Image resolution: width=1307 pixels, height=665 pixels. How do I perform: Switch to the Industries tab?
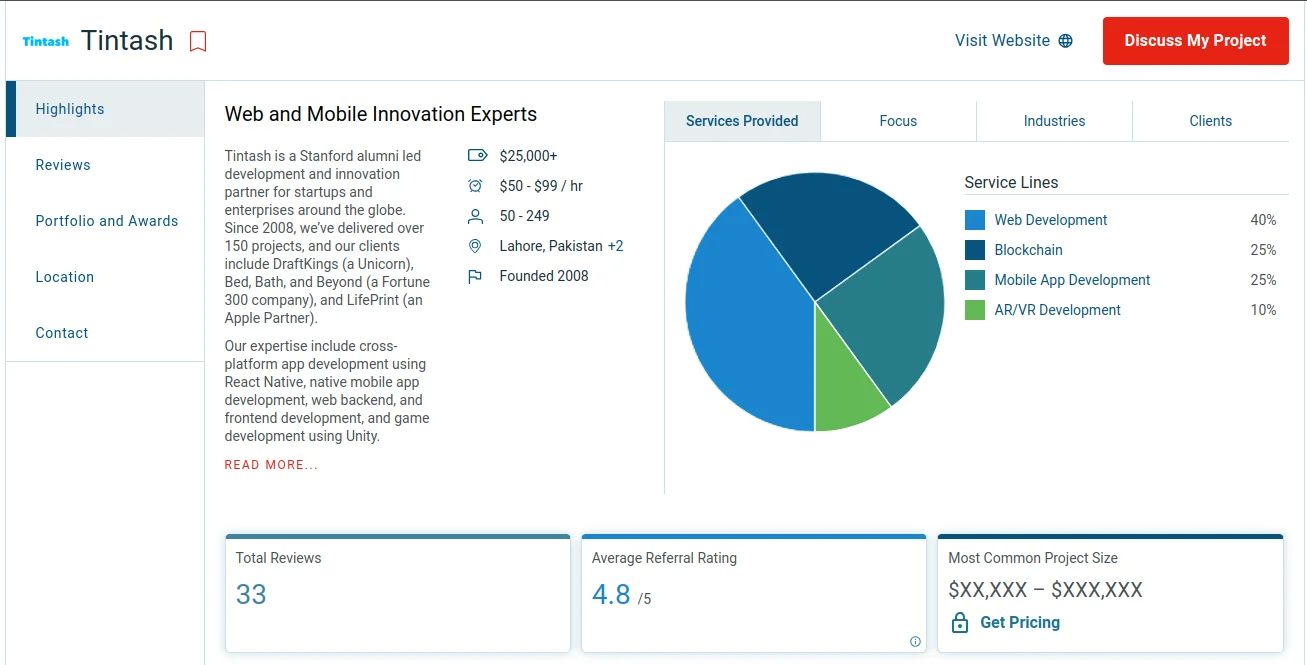tap(1054, 121)
